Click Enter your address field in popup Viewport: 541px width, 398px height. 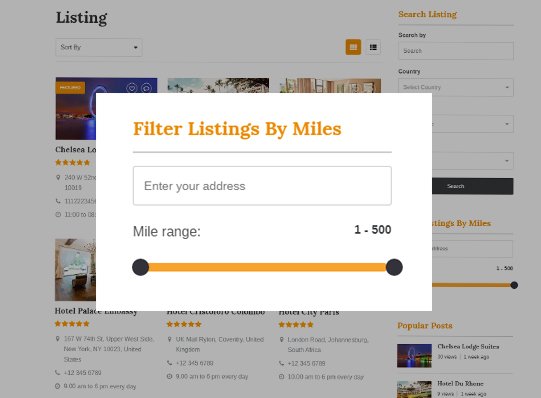pos(262,186)
